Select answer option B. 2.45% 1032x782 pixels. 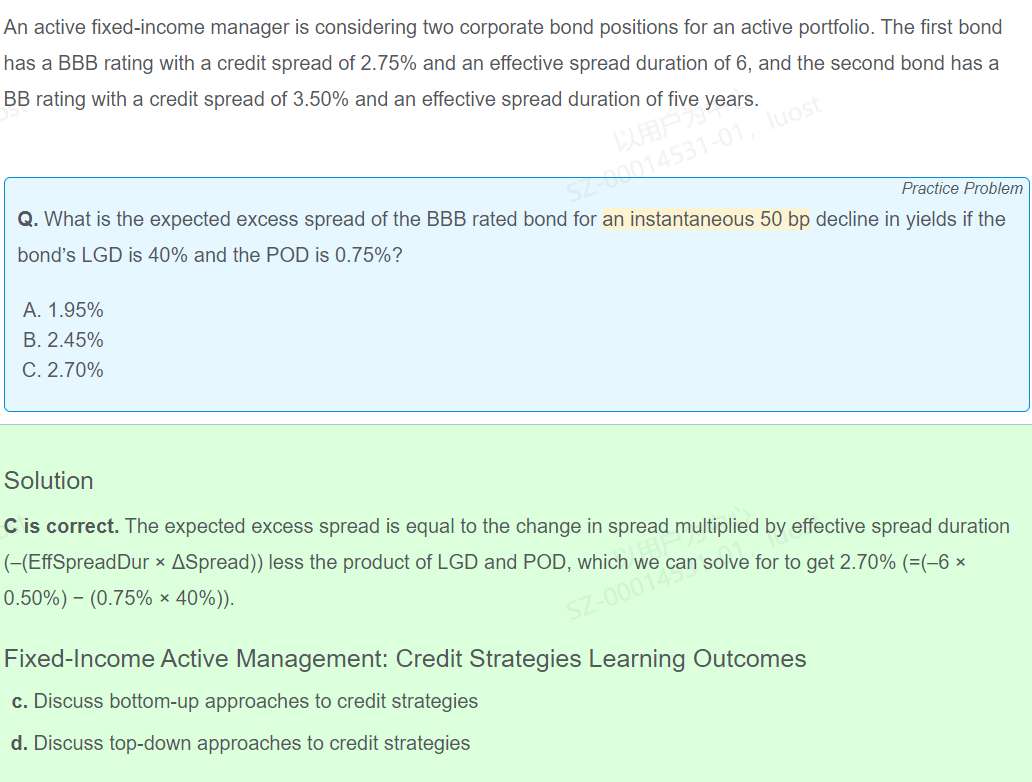[63, 340]
